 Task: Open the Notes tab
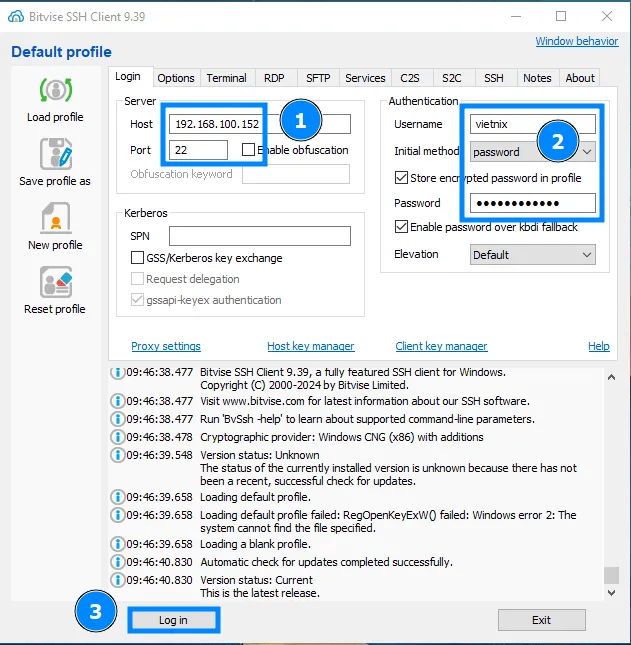click(x=537, y=78)
